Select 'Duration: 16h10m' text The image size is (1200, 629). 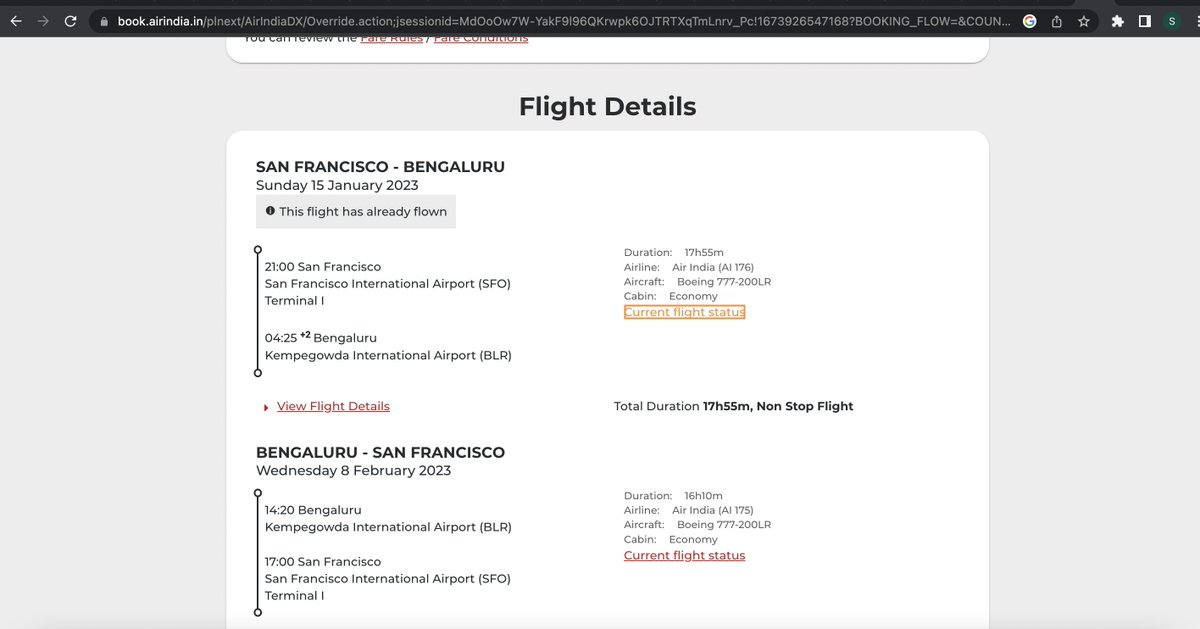point(673,496)
